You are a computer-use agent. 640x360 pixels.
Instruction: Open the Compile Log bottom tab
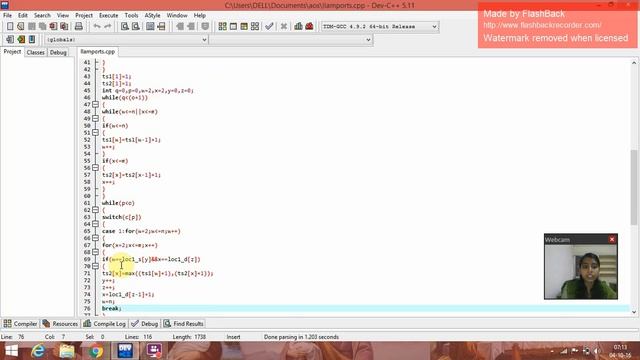104,324
